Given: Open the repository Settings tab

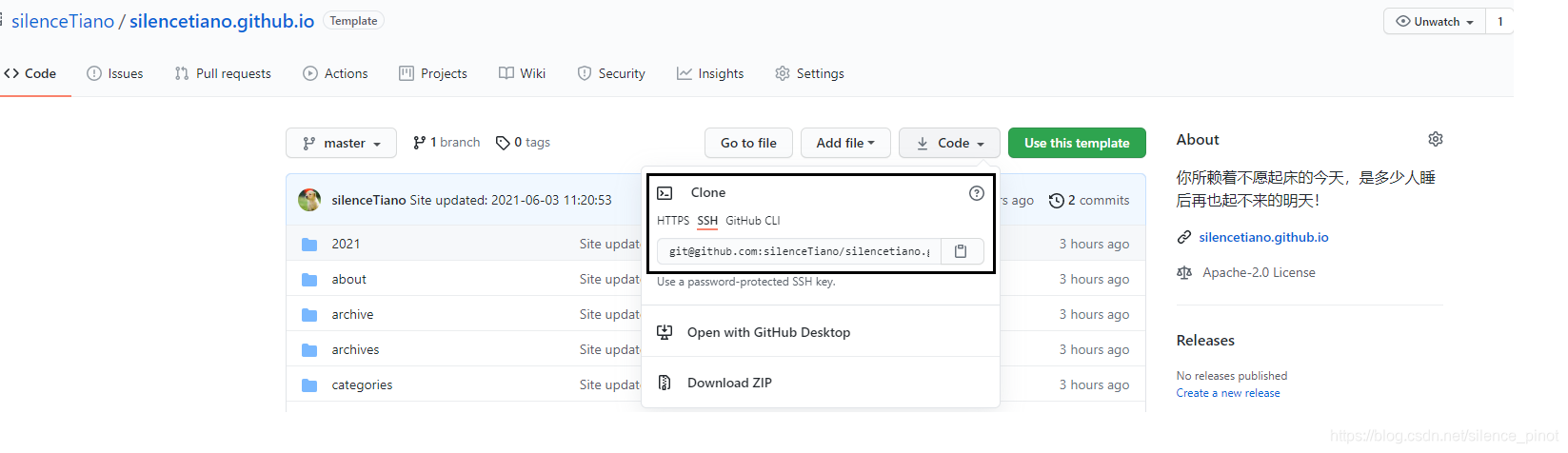Looking at the screenshot, I should (x=809, y=73).
